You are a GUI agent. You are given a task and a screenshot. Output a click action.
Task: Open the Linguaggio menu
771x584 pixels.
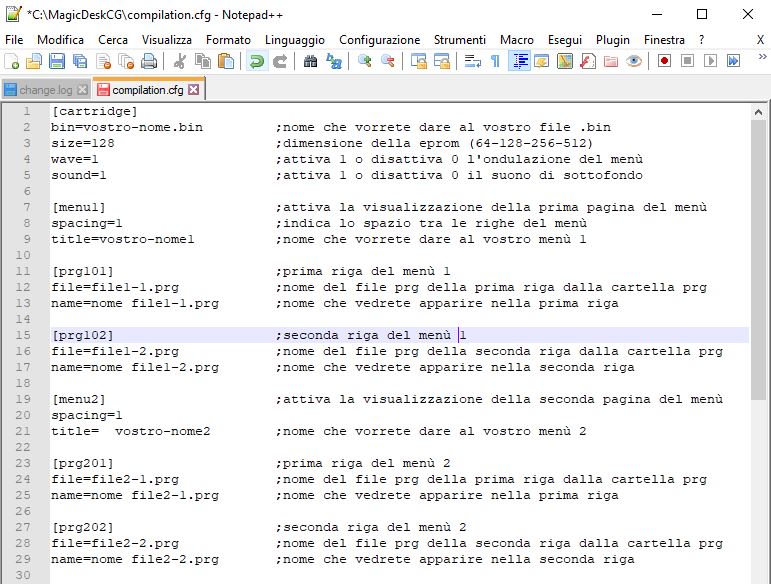(x=295, y=40)
